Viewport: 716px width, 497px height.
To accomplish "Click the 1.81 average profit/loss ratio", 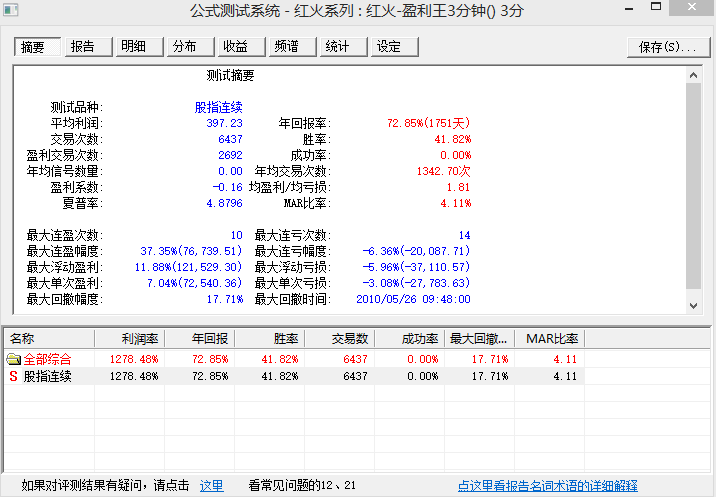I will coord(458,187).
